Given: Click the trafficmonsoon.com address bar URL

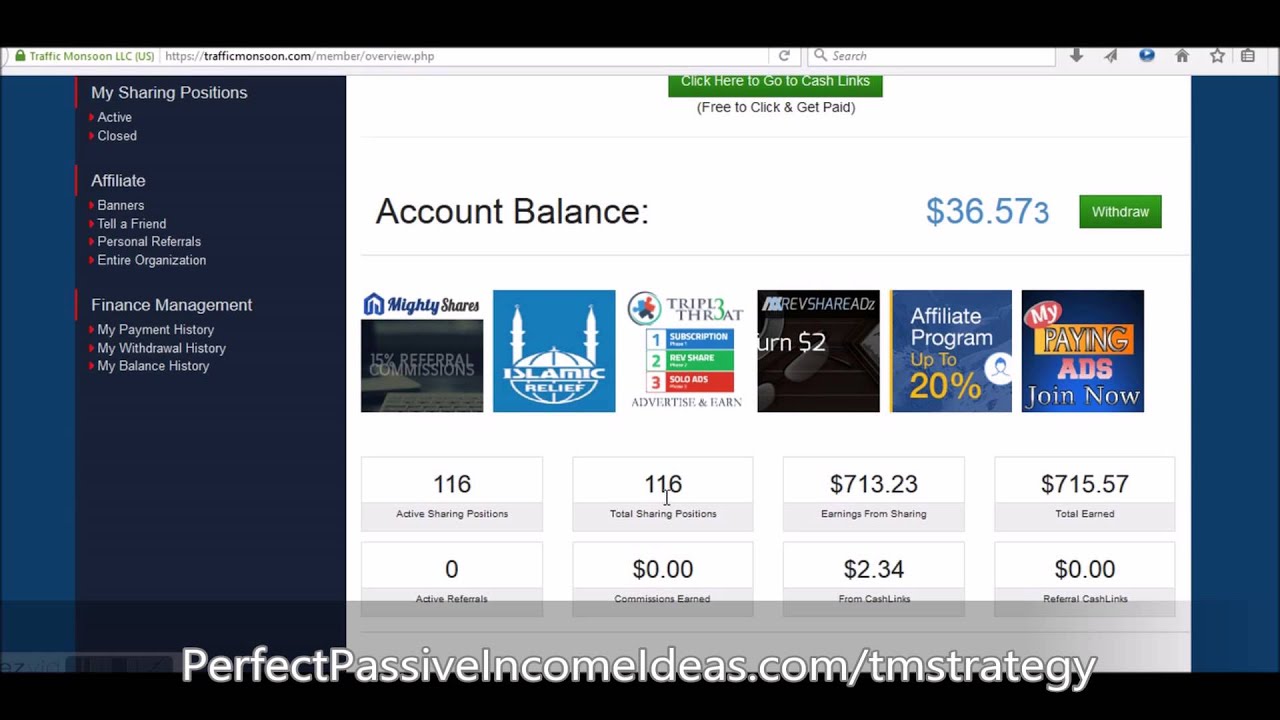Looking at the screenshot, I should (300, 56).
